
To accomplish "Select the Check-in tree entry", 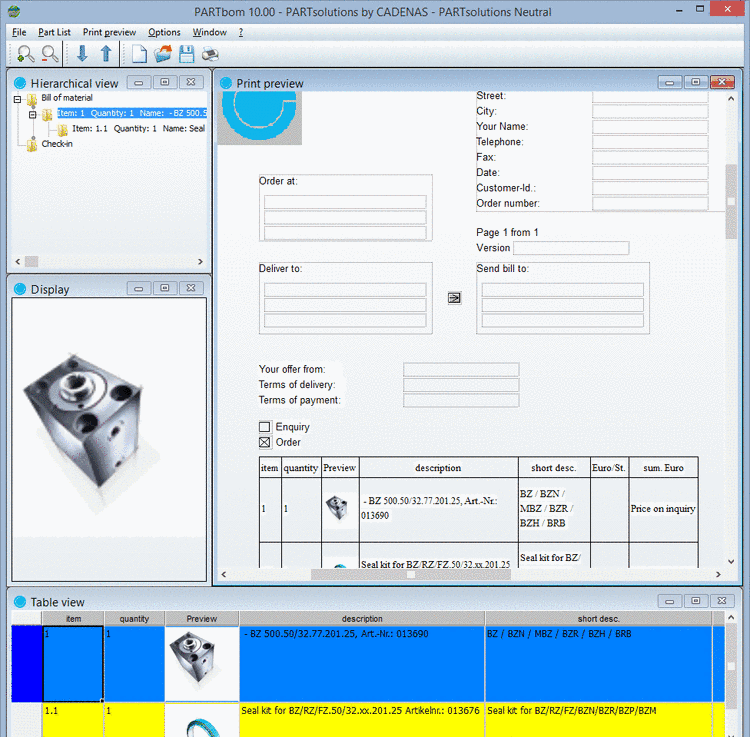I will coord(57,144).
